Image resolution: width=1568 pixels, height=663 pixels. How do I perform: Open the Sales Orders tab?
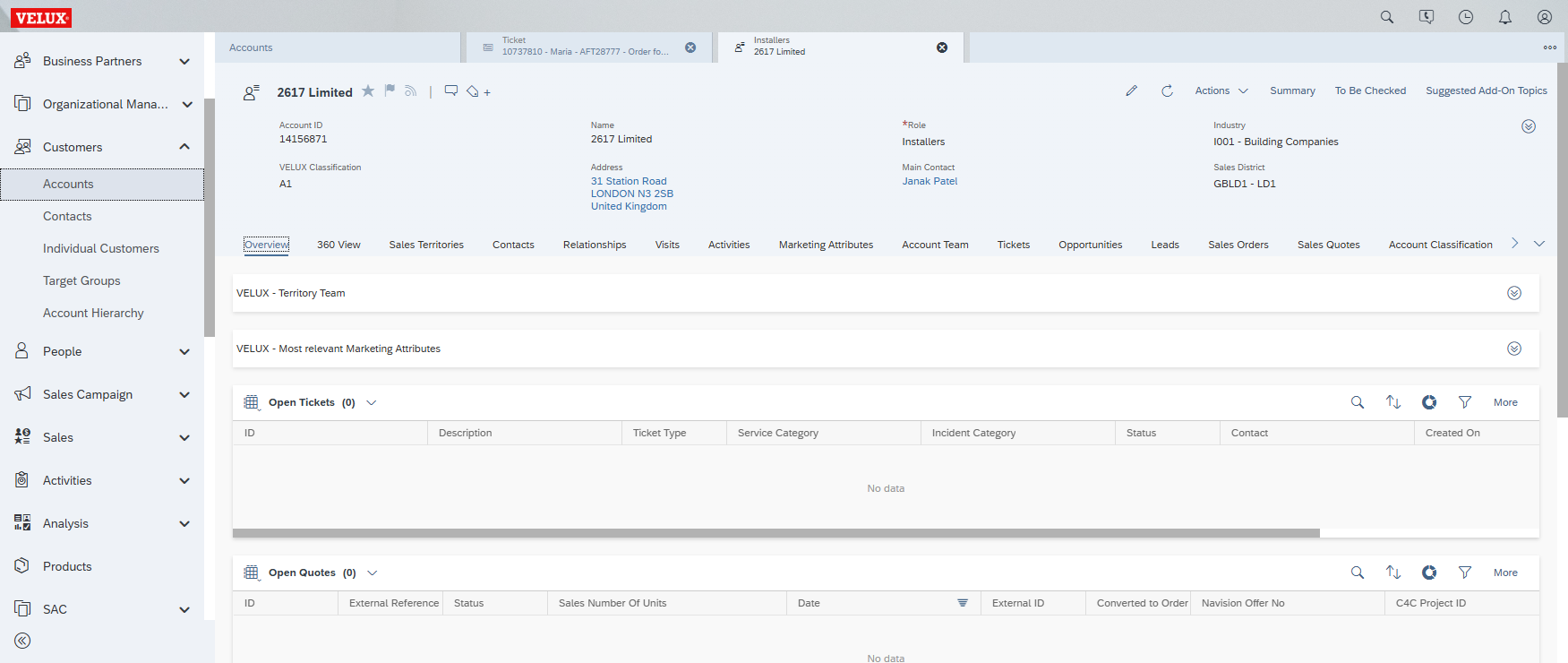pos(1238,245)
